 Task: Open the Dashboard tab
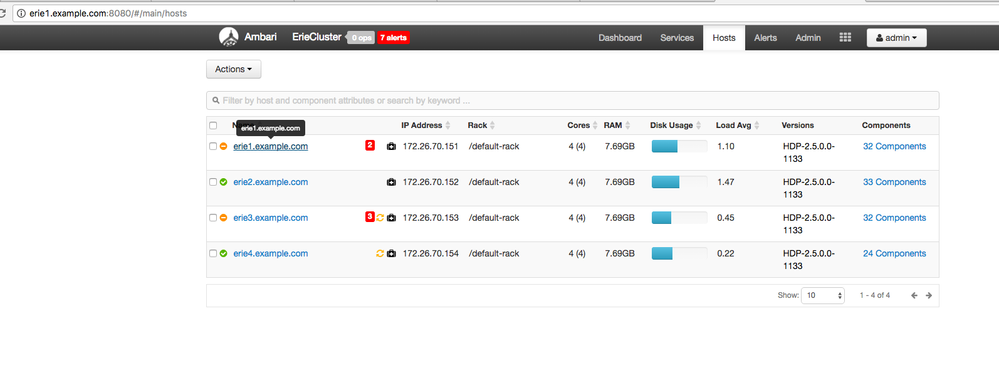(x=620, y=38)
